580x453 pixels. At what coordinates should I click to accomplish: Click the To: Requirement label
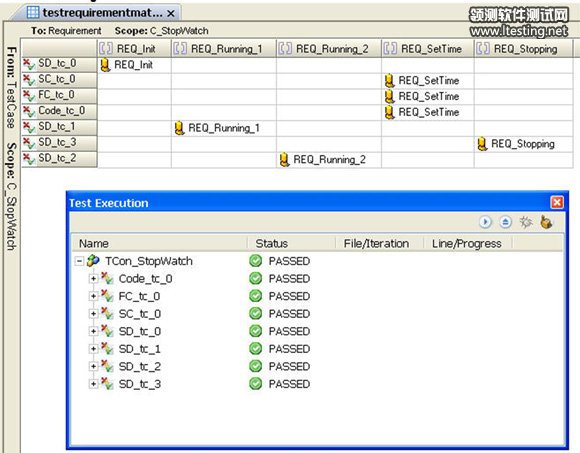66,31
